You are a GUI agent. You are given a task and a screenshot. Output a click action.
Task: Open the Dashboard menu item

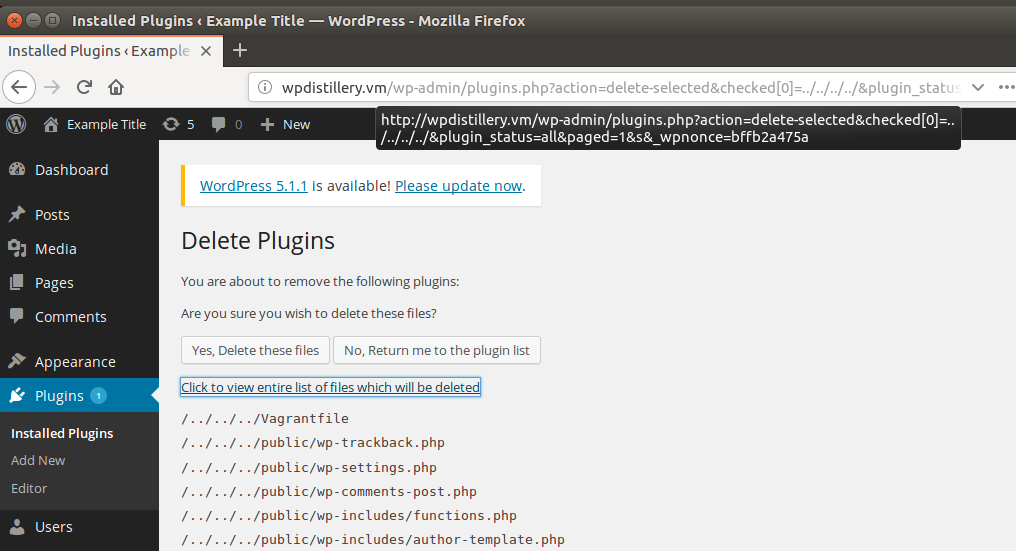coord(71,170)
